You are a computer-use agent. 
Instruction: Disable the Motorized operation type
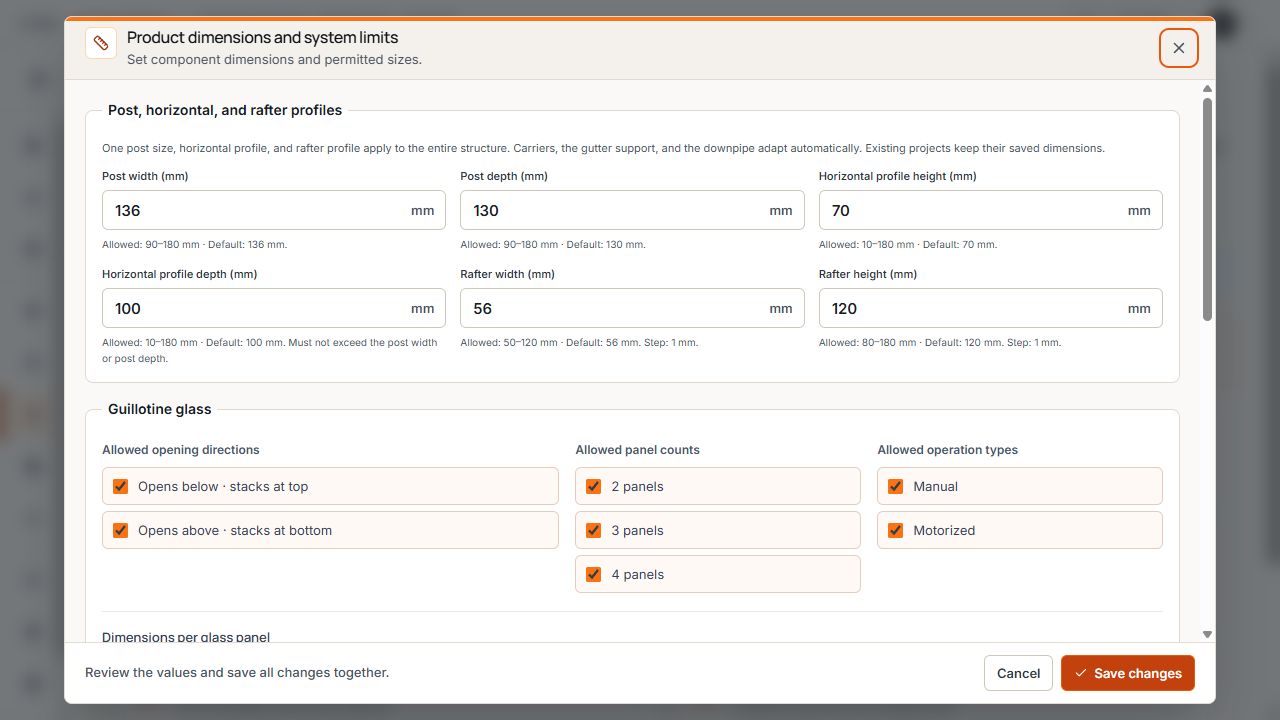click(896, 530)
